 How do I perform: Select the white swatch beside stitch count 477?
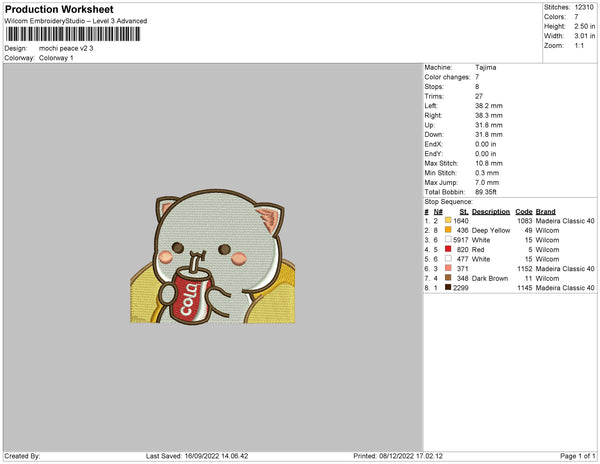[448, 259]
